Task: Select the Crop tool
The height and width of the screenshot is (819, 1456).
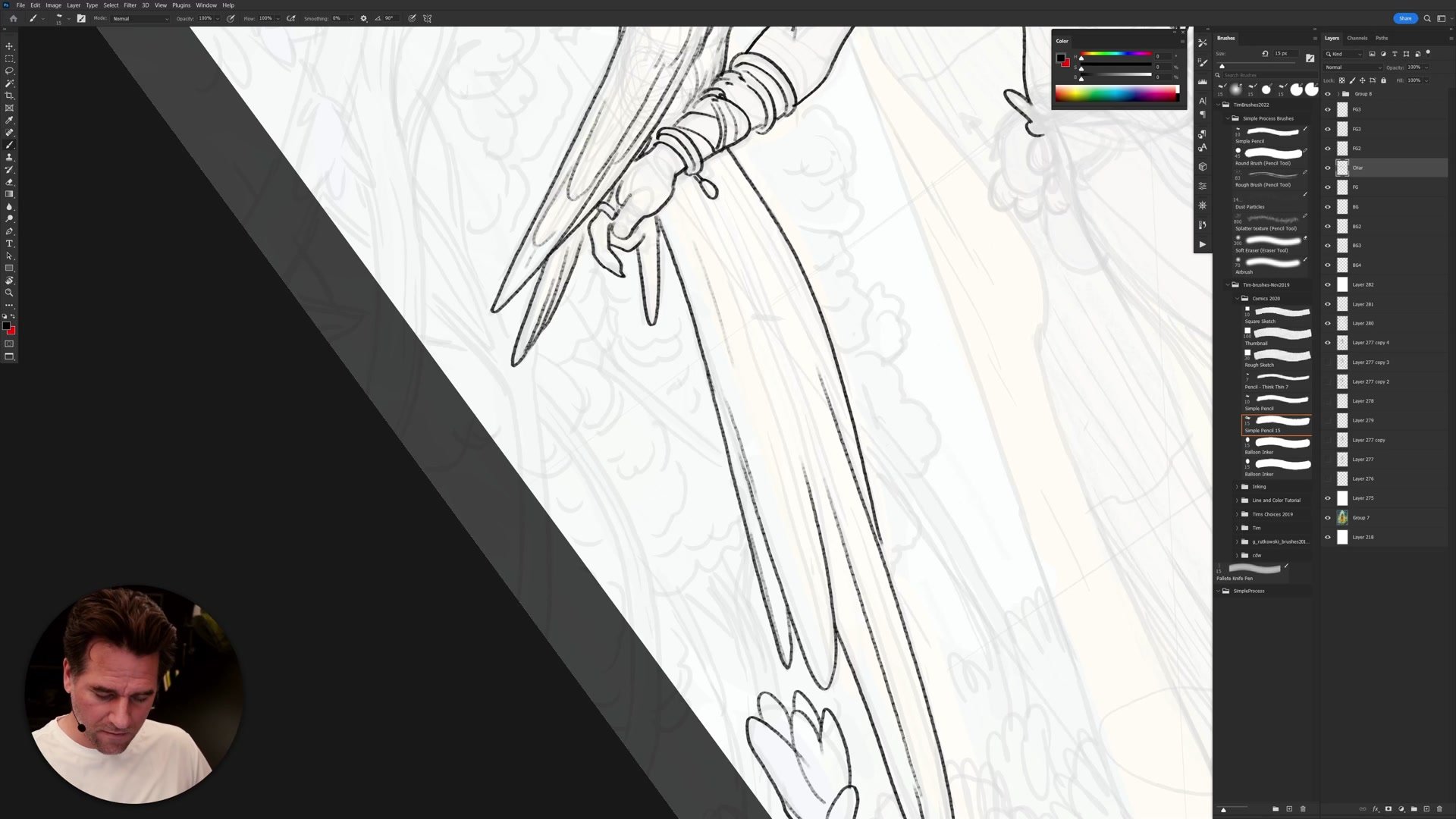Action: [9, 96]
